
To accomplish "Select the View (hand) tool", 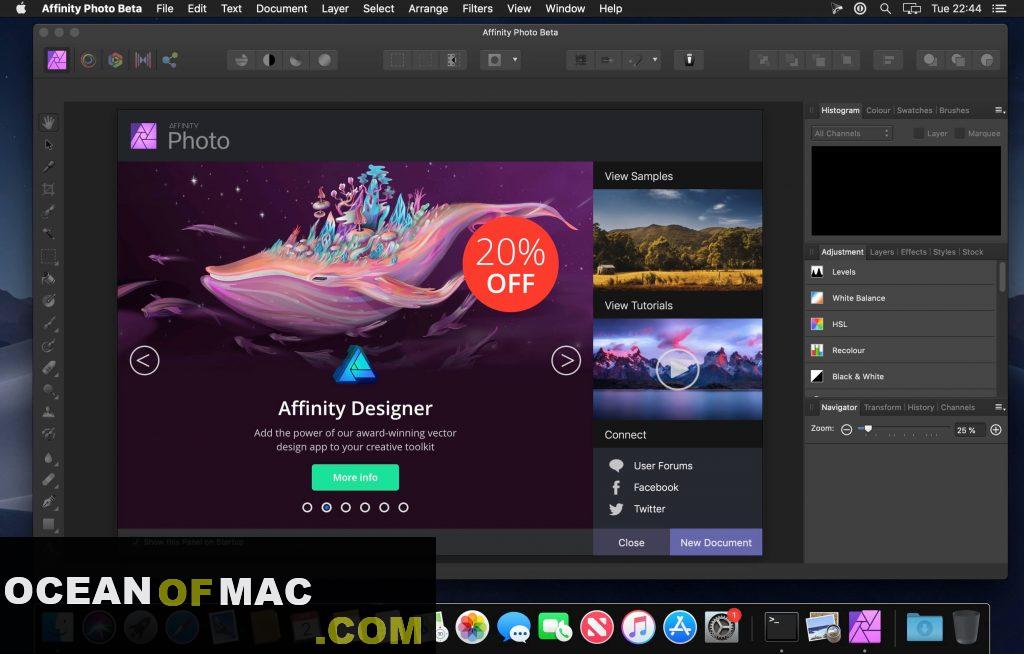I will (48, 122).
